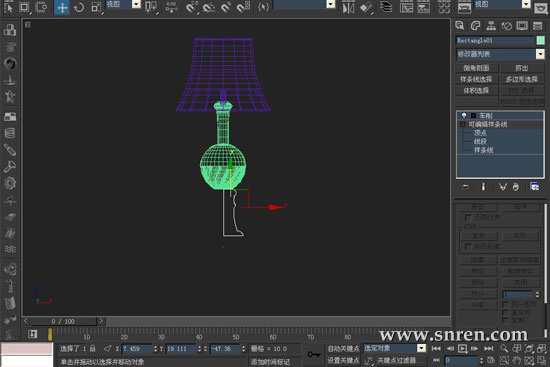Open the Modifier List dropdown
The width and height of the screenshot is (550, 367).
(x=500, y=54)
